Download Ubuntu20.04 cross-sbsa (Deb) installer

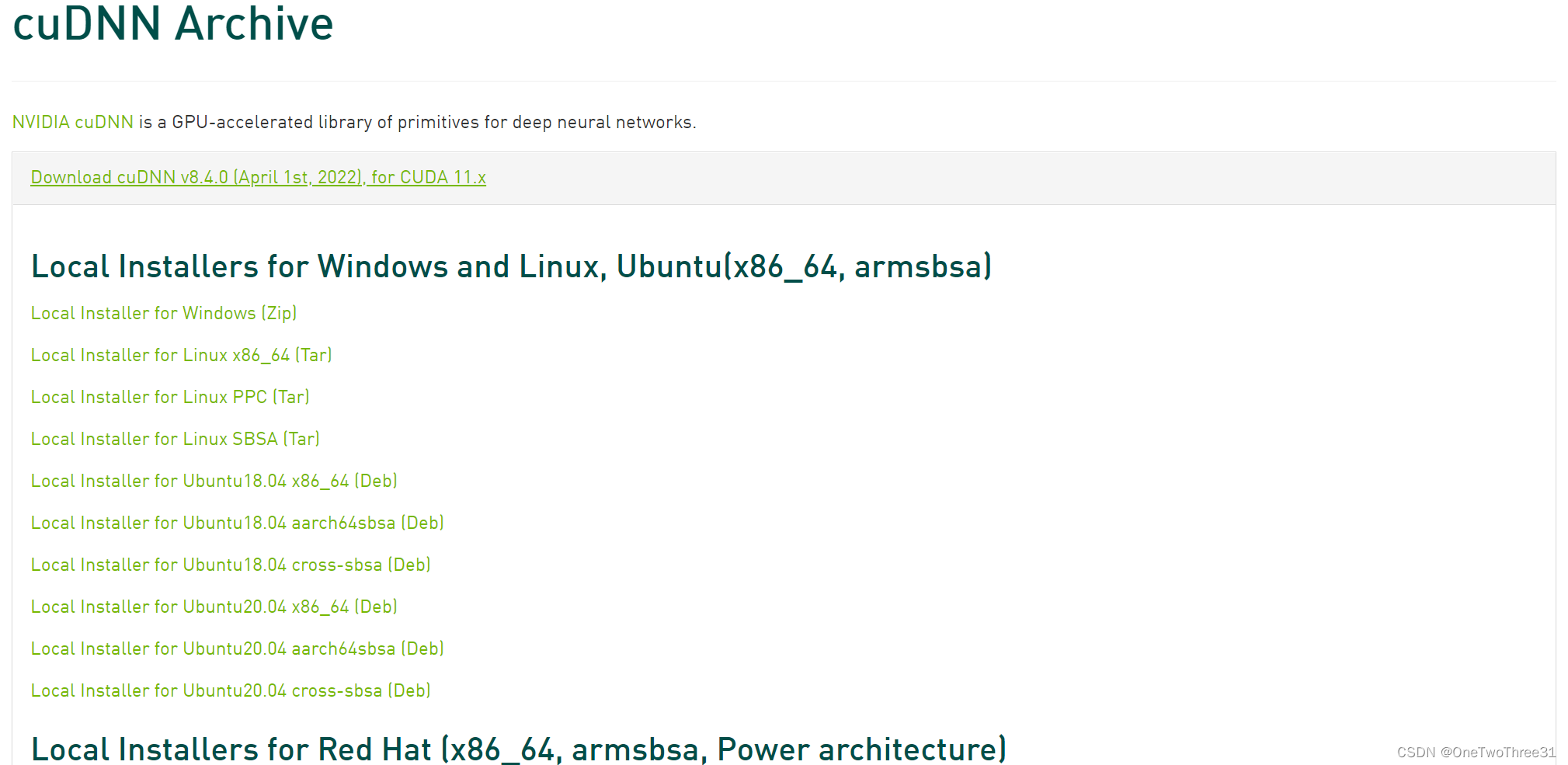click(x=231, y=690)
